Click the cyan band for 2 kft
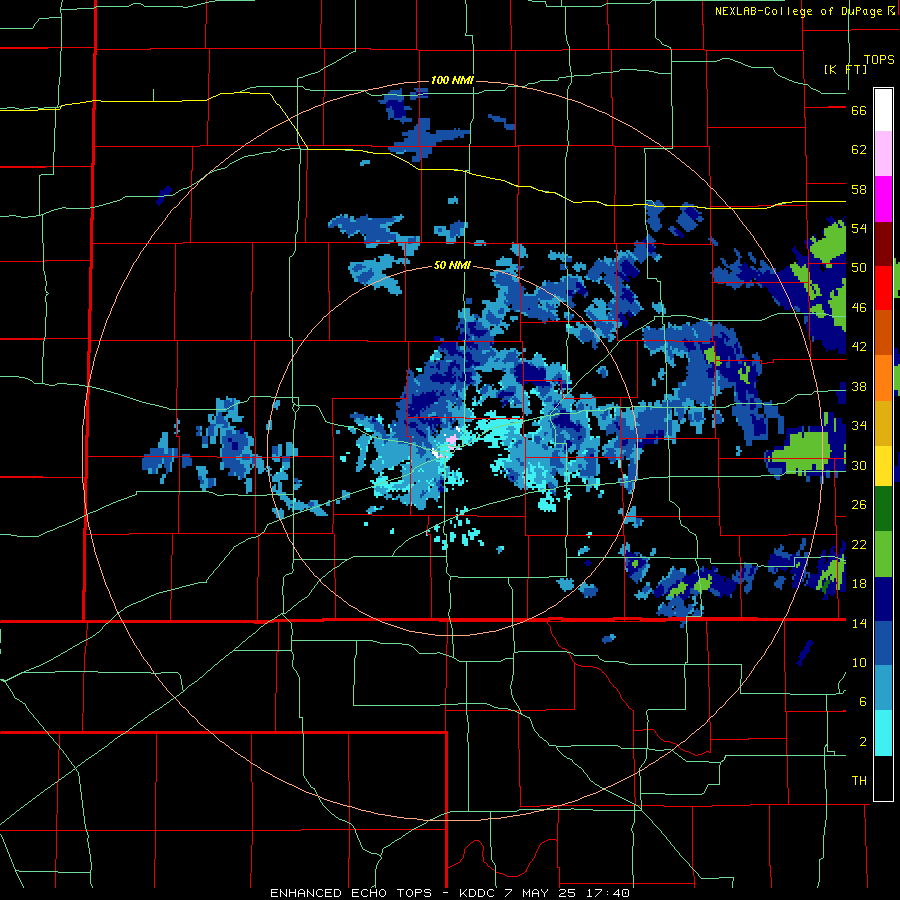Screen dimensions: 900x900 pos(883,733)
